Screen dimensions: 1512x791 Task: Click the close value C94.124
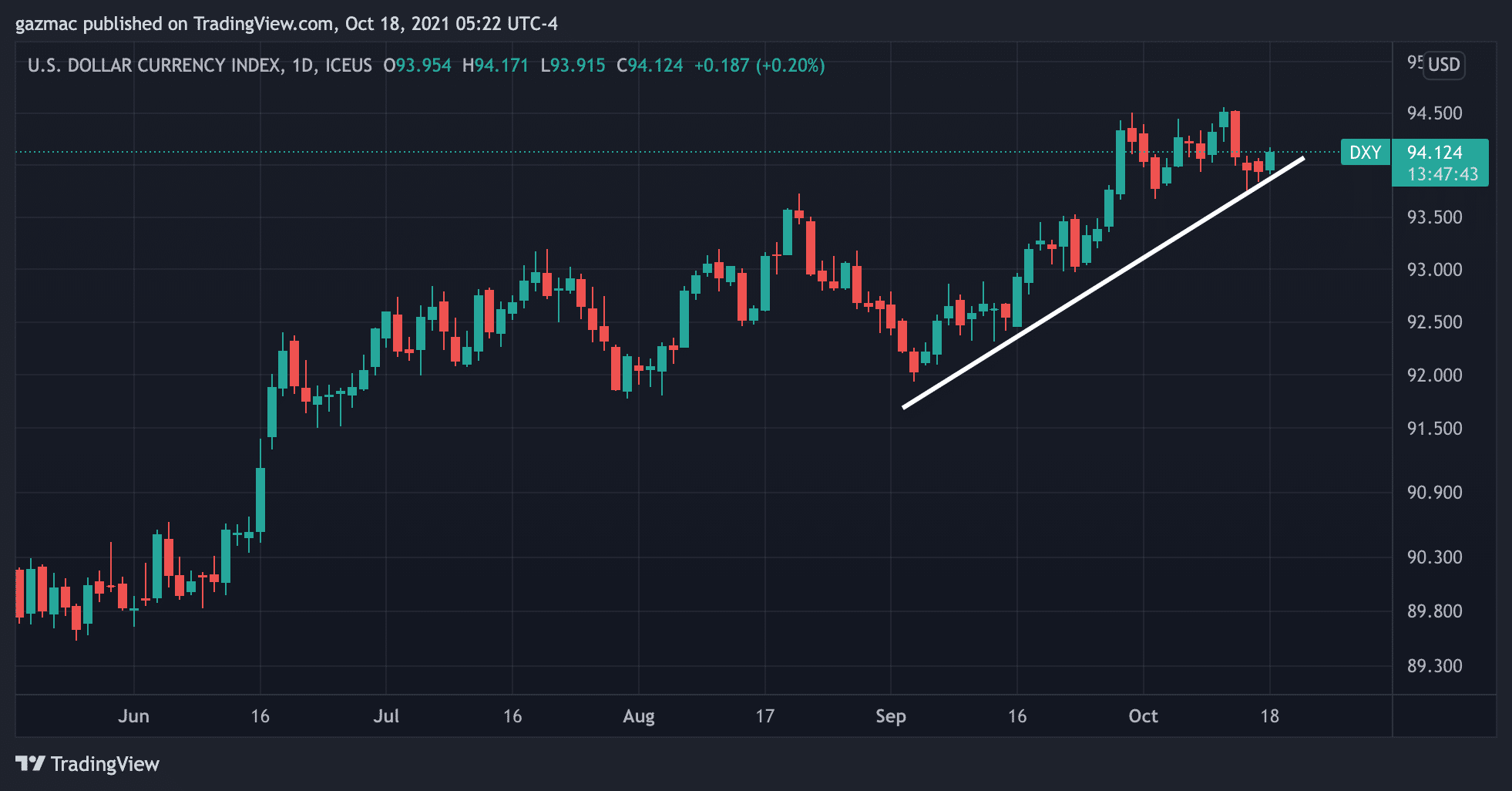pyautogui.click(x=650, y=66)
